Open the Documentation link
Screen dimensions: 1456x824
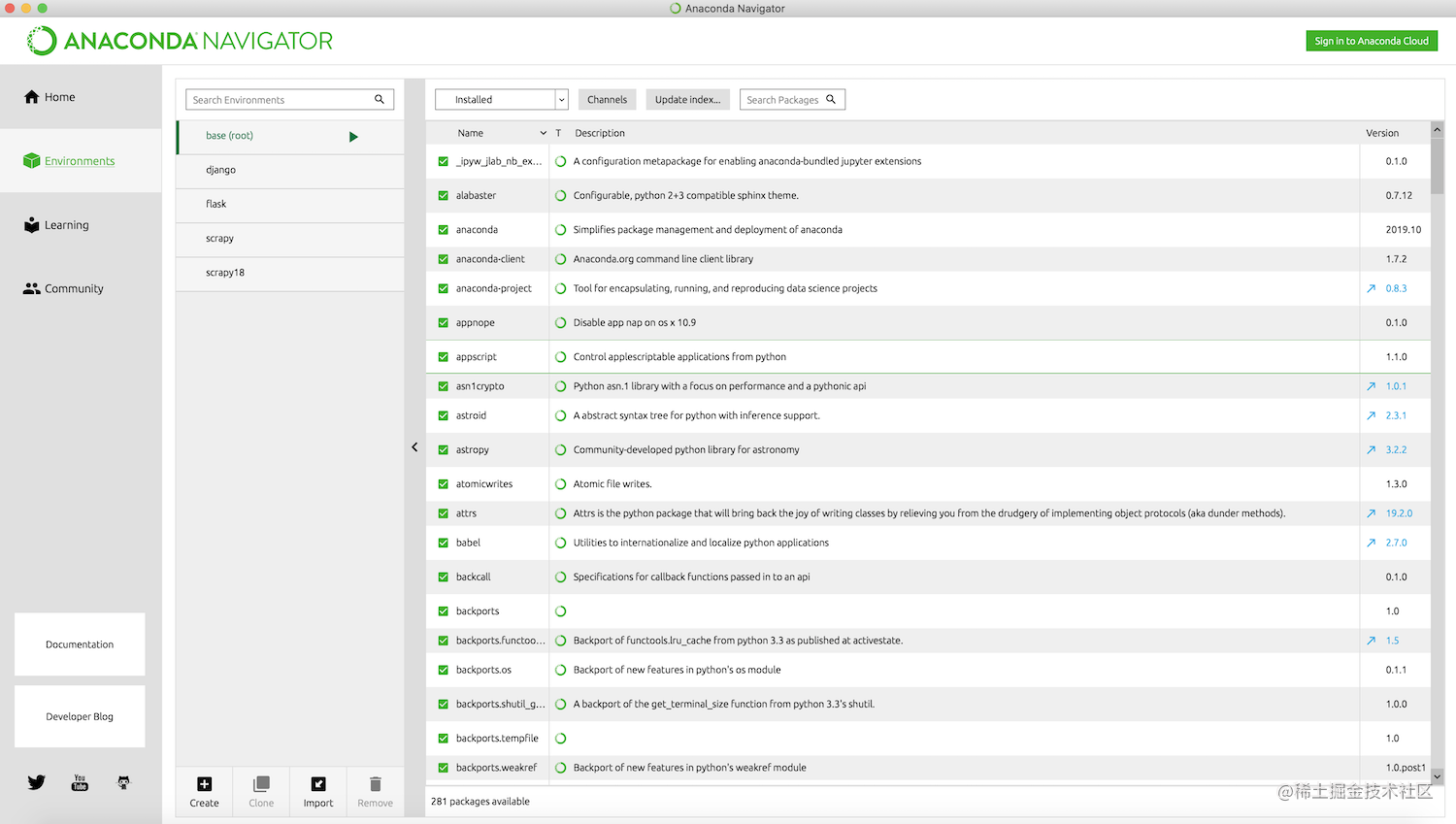(80, 644)
